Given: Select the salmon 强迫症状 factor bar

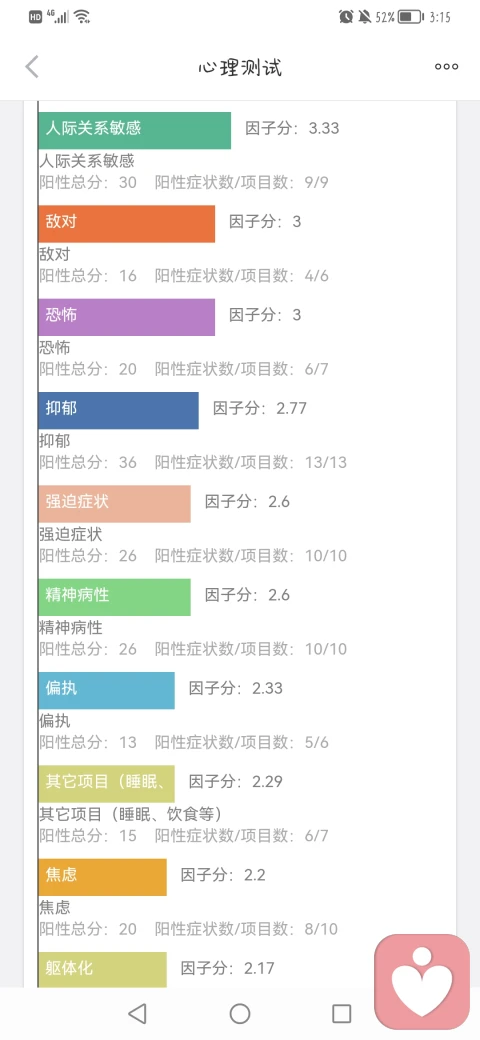Looking at the screenshot, I should [x=115, y=504].
